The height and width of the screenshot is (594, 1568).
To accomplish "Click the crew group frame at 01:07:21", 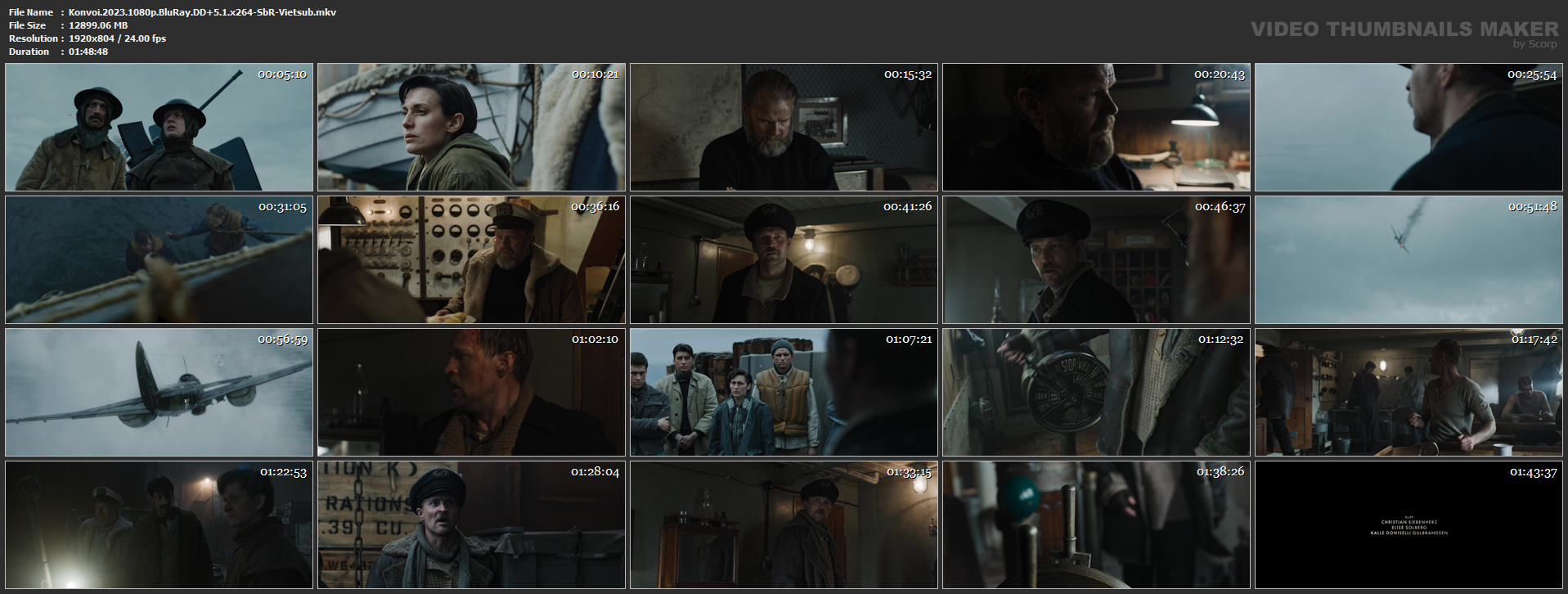I will 784,393.
